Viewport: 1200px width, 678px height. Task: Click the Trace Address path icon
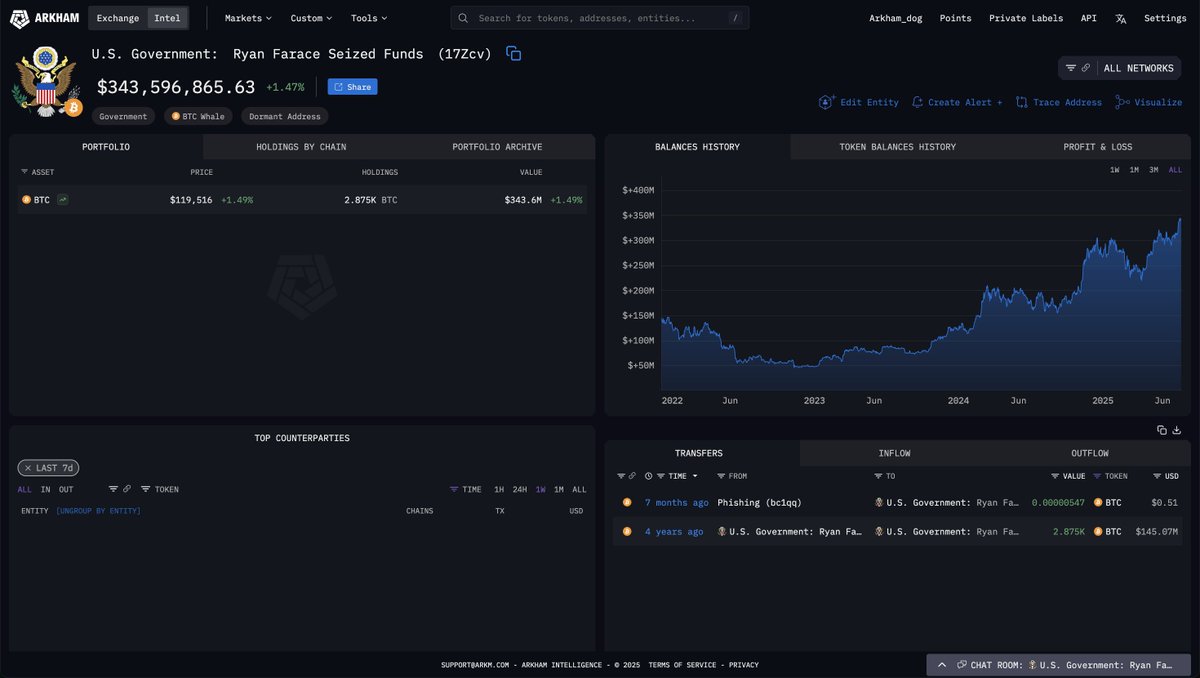(x=1021, y=102)
